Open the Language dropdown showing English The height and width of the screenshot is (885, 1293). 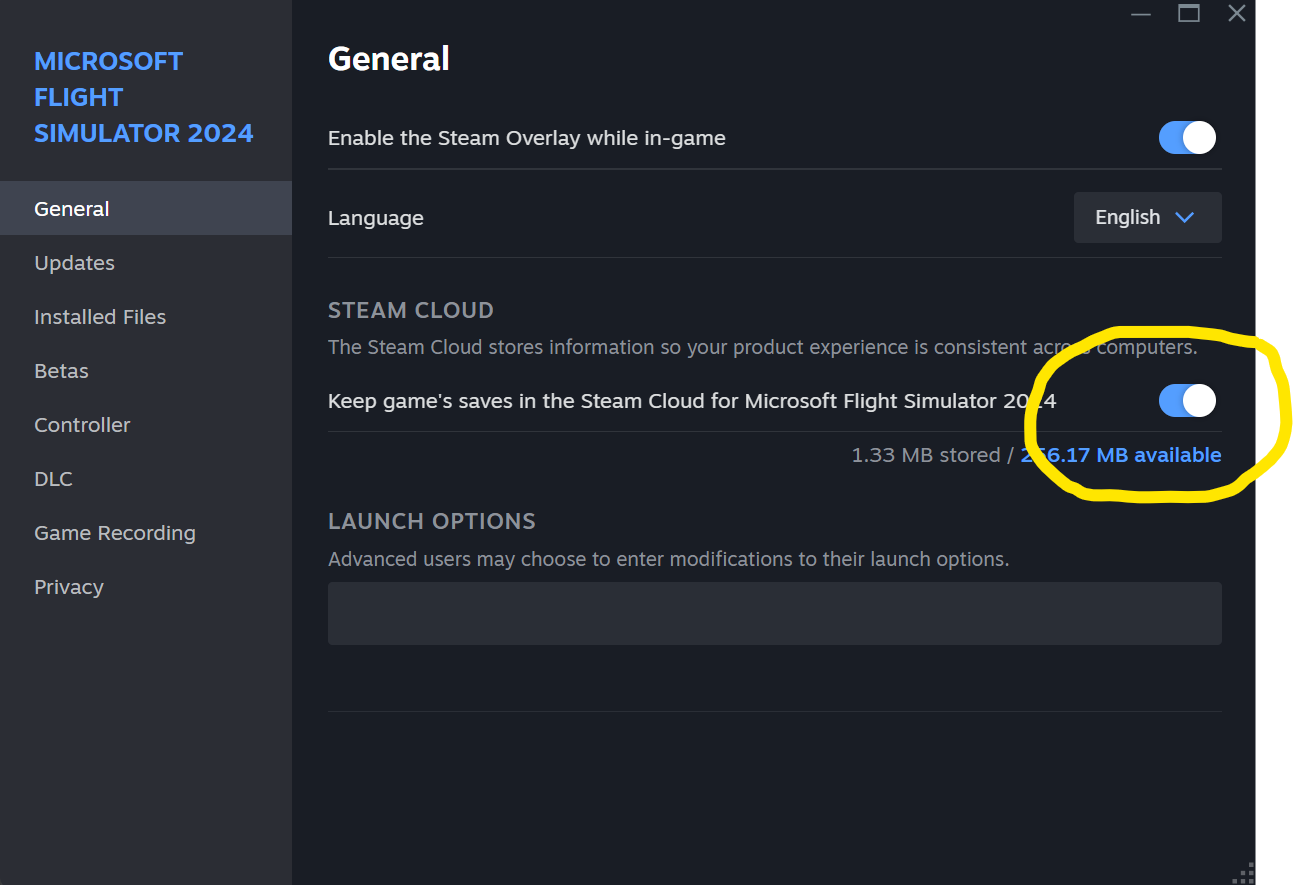click(x=1147, y=218)
